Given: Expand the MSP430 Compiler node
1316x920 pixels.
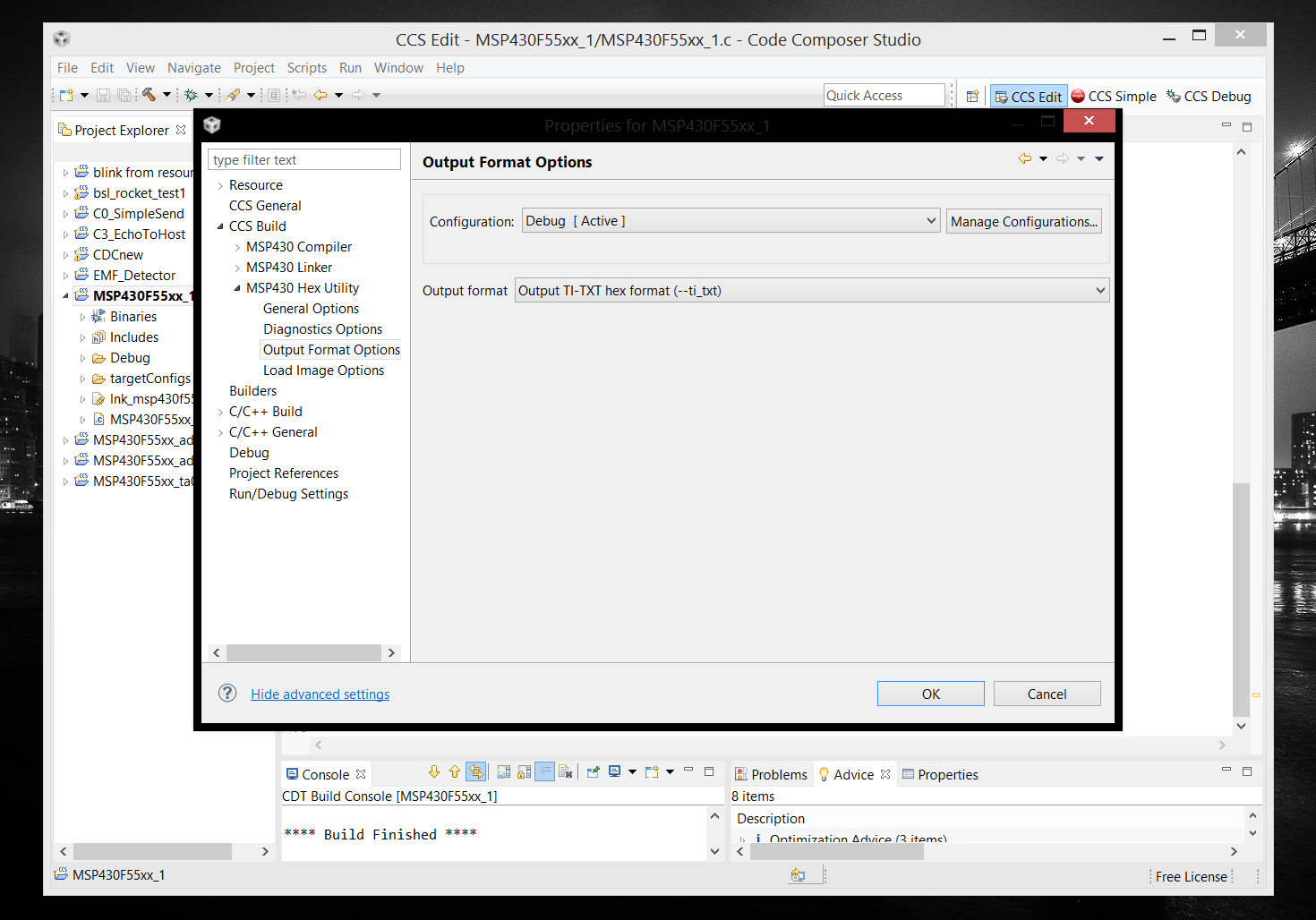Looking at the screenshot, I should pyautogui.click(x=237, y=247).
